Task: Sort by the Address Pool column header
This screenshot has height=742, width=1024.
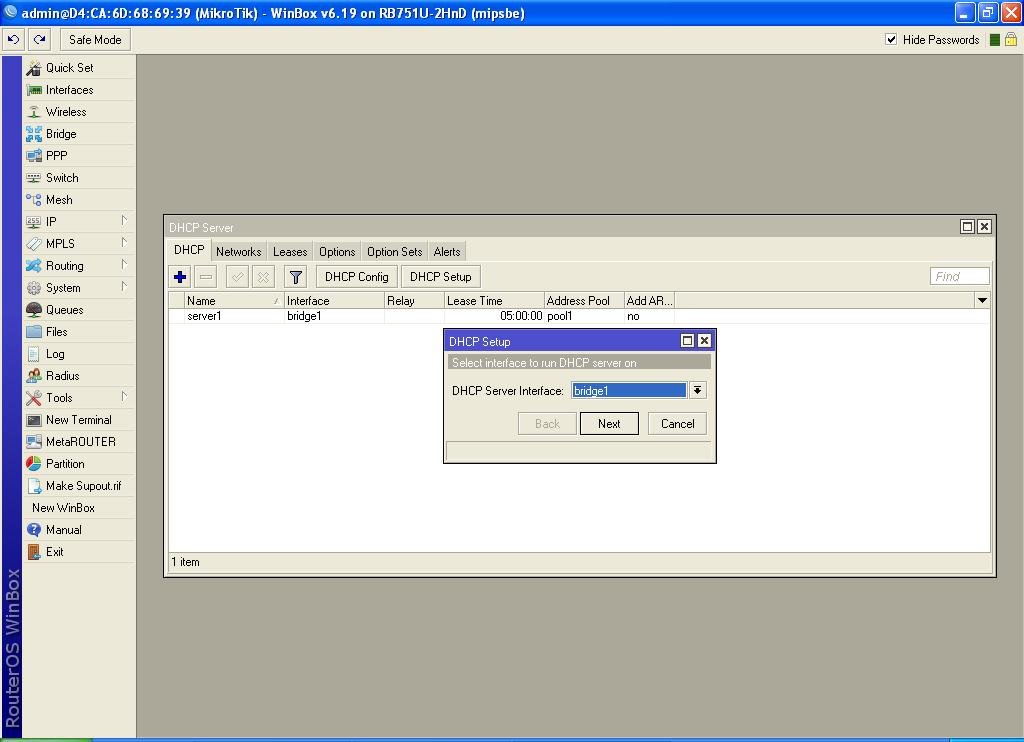Action: click(x=584, y=300)
